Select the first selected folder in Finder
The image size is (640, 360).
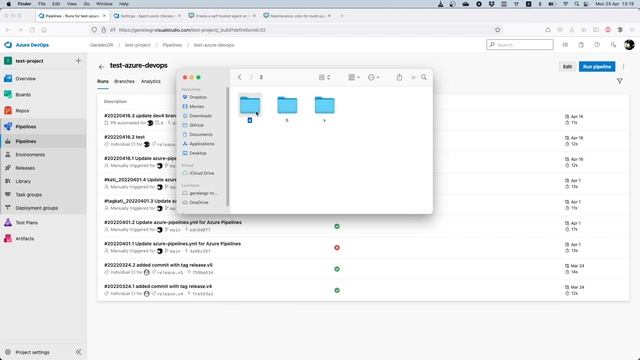click(250, 105)
